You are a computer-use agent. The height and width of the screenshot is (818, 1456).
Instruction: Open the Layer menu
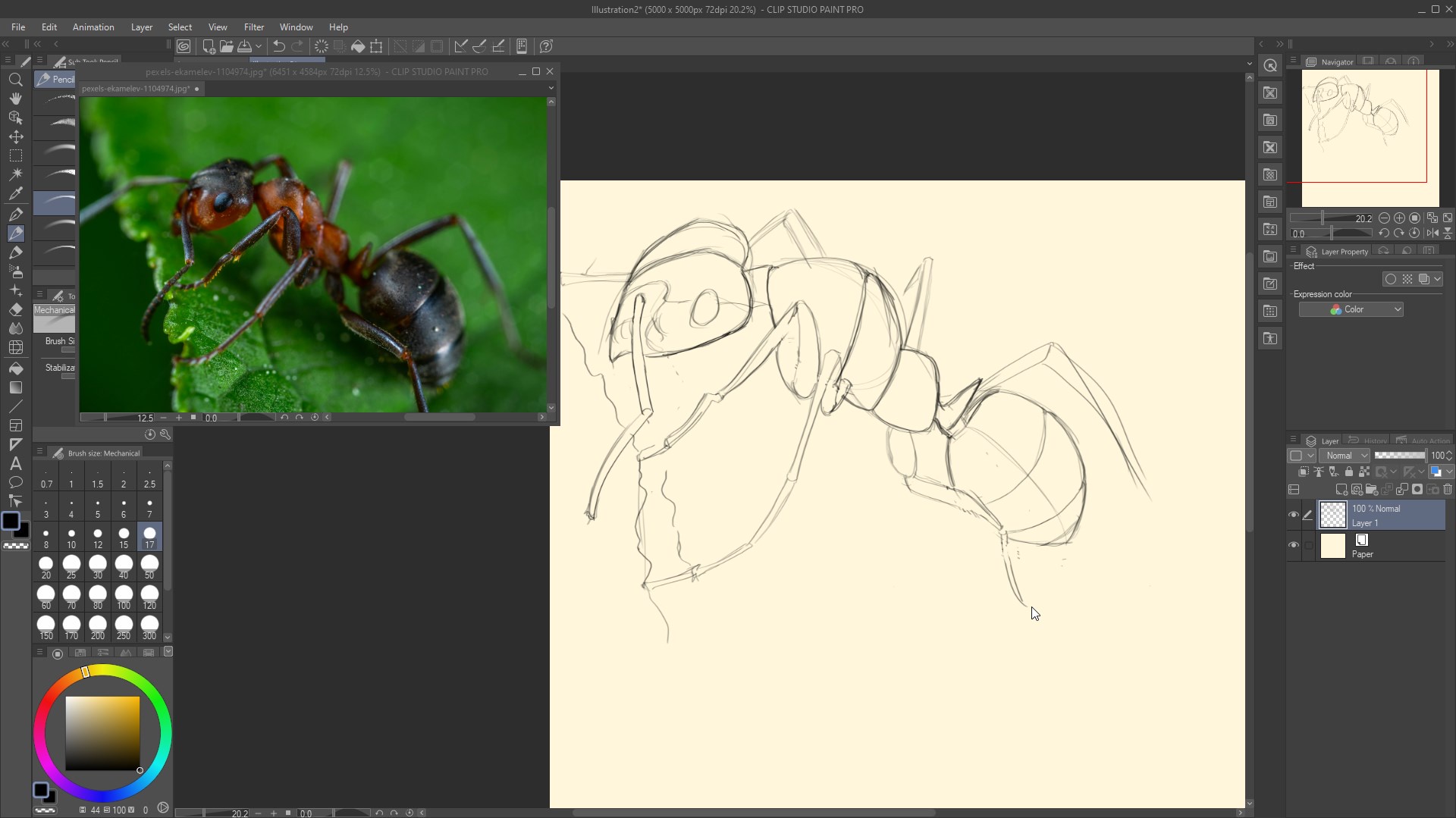coord(142,27)
